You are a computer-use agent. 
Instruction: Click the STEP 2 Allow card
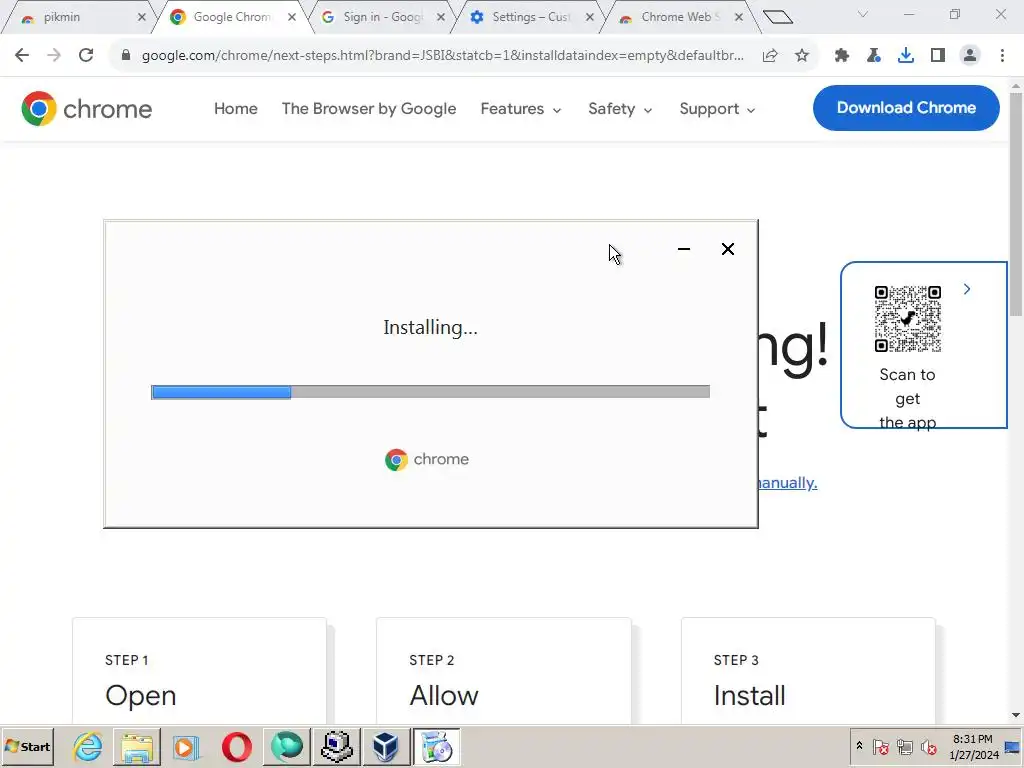(504, 671)
